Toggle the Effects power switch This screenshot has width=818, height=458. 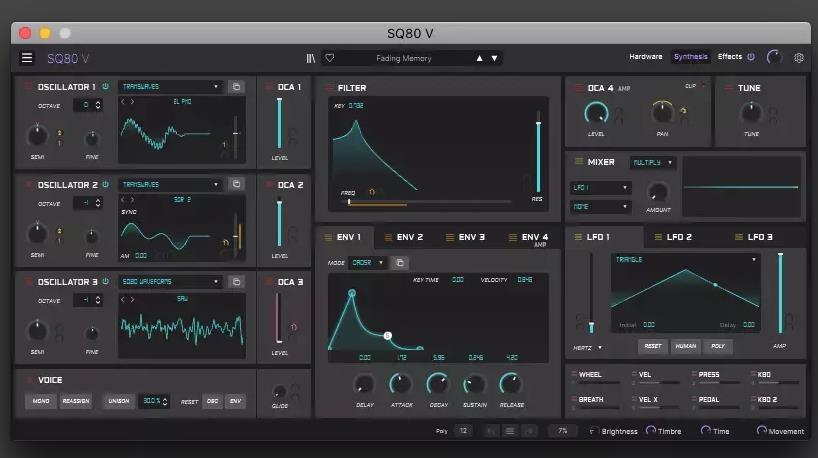[751, 57]
